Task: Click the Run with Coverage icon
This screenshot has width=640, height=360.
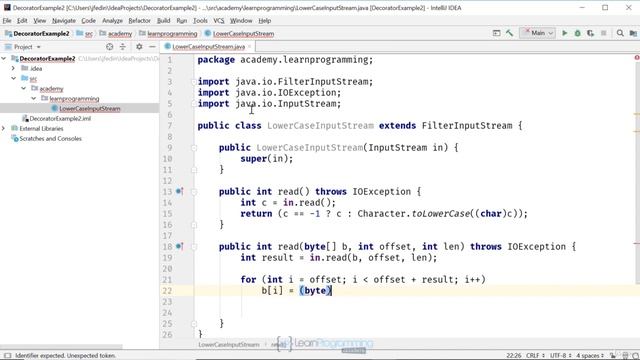Action: tap(591, 33)
